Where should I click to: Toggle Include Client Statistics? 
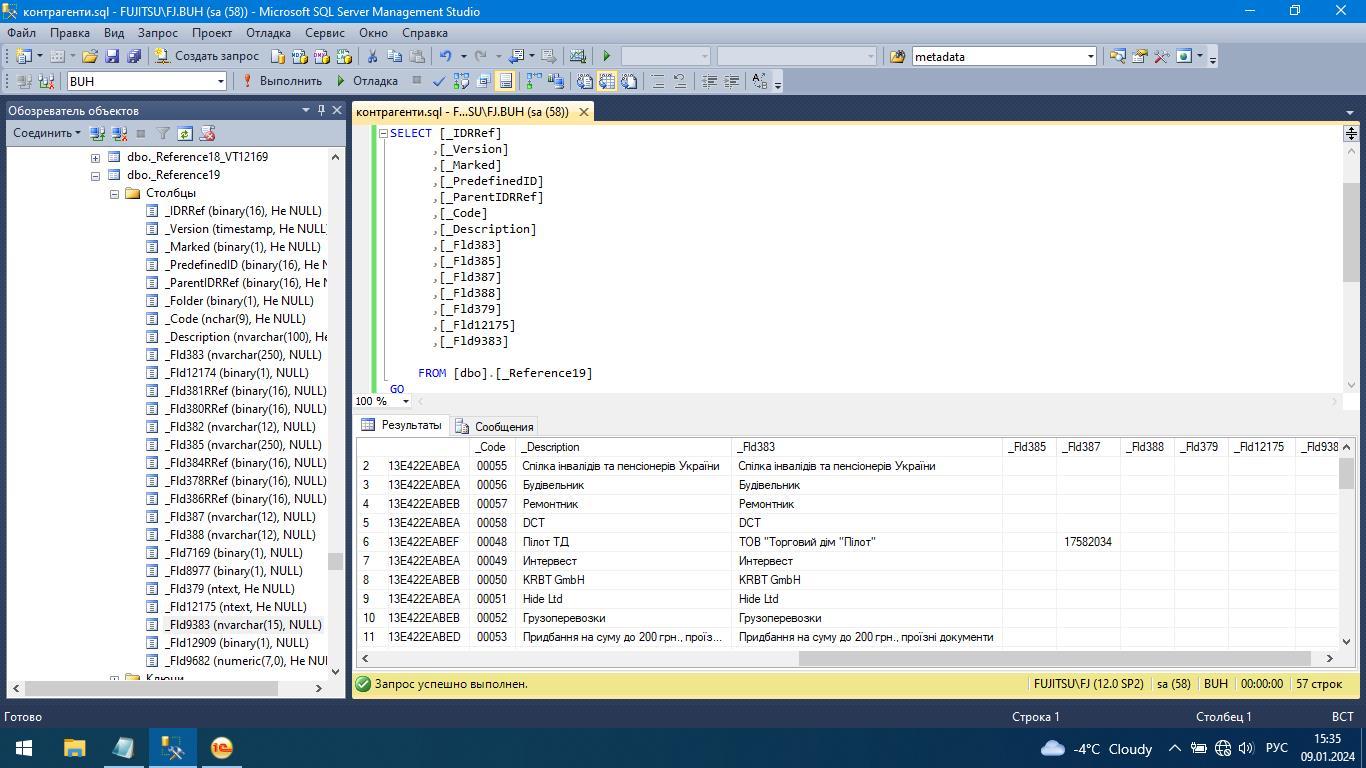click(555, 81)
